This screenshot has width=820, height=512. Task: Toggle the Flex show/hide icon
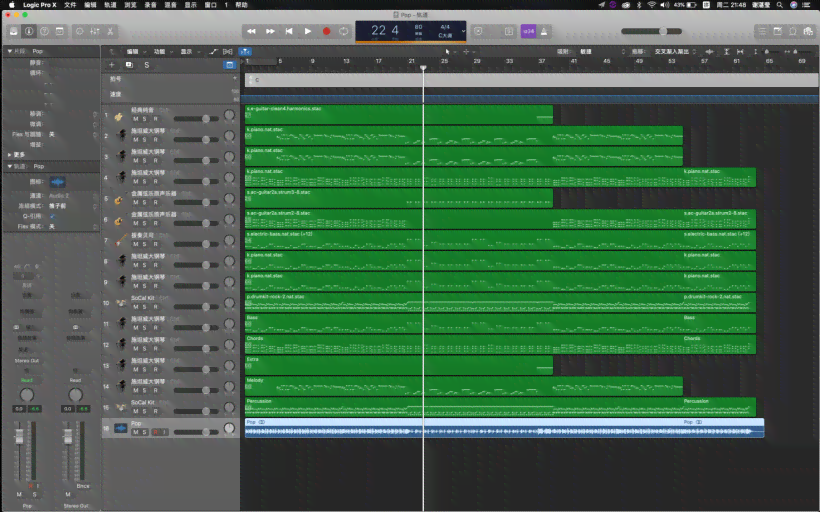228,52
